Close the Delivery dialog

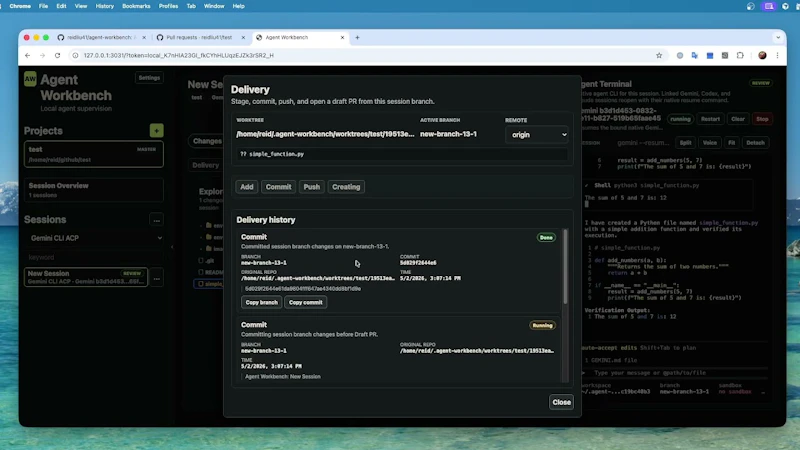(x=561, y=402)
